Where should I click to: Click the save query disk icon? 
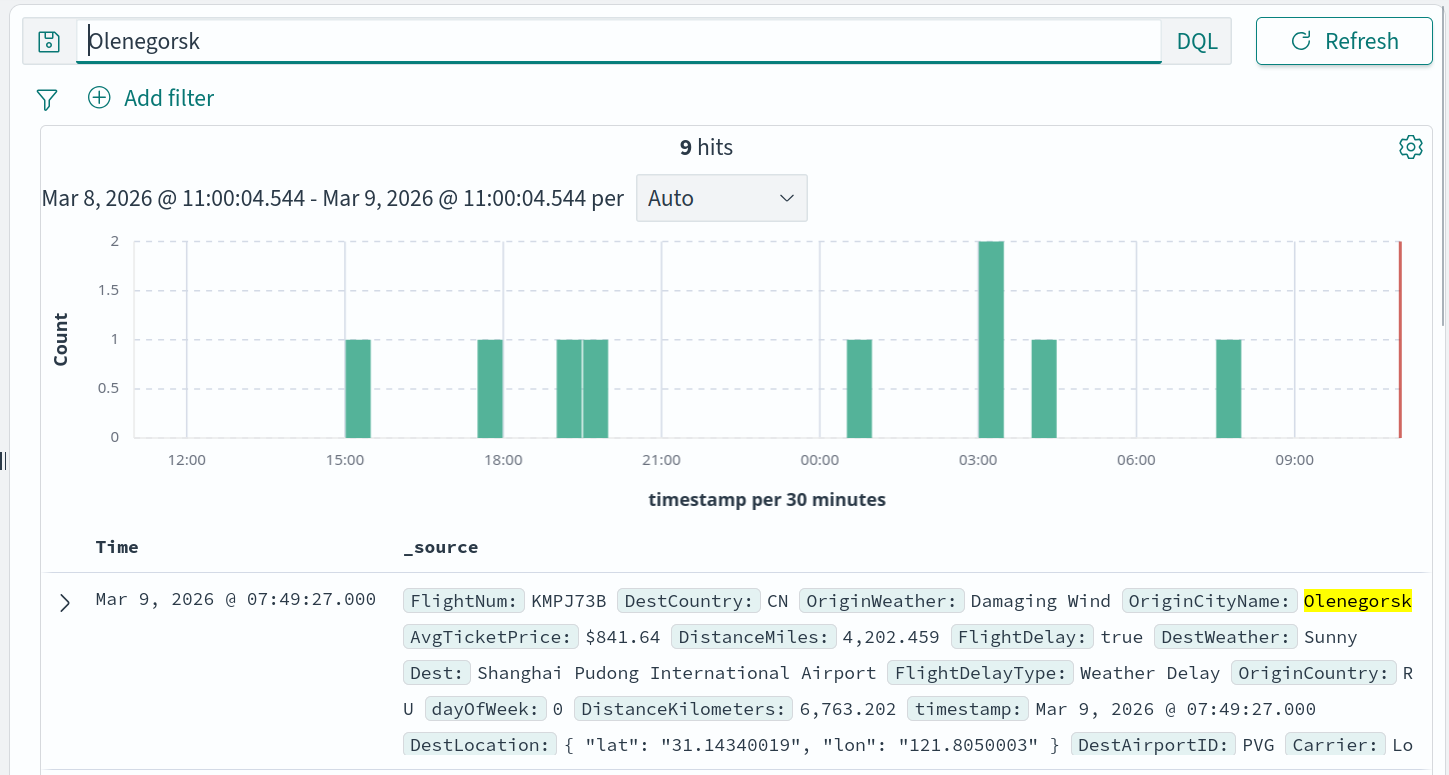click(x=49, y=41)
